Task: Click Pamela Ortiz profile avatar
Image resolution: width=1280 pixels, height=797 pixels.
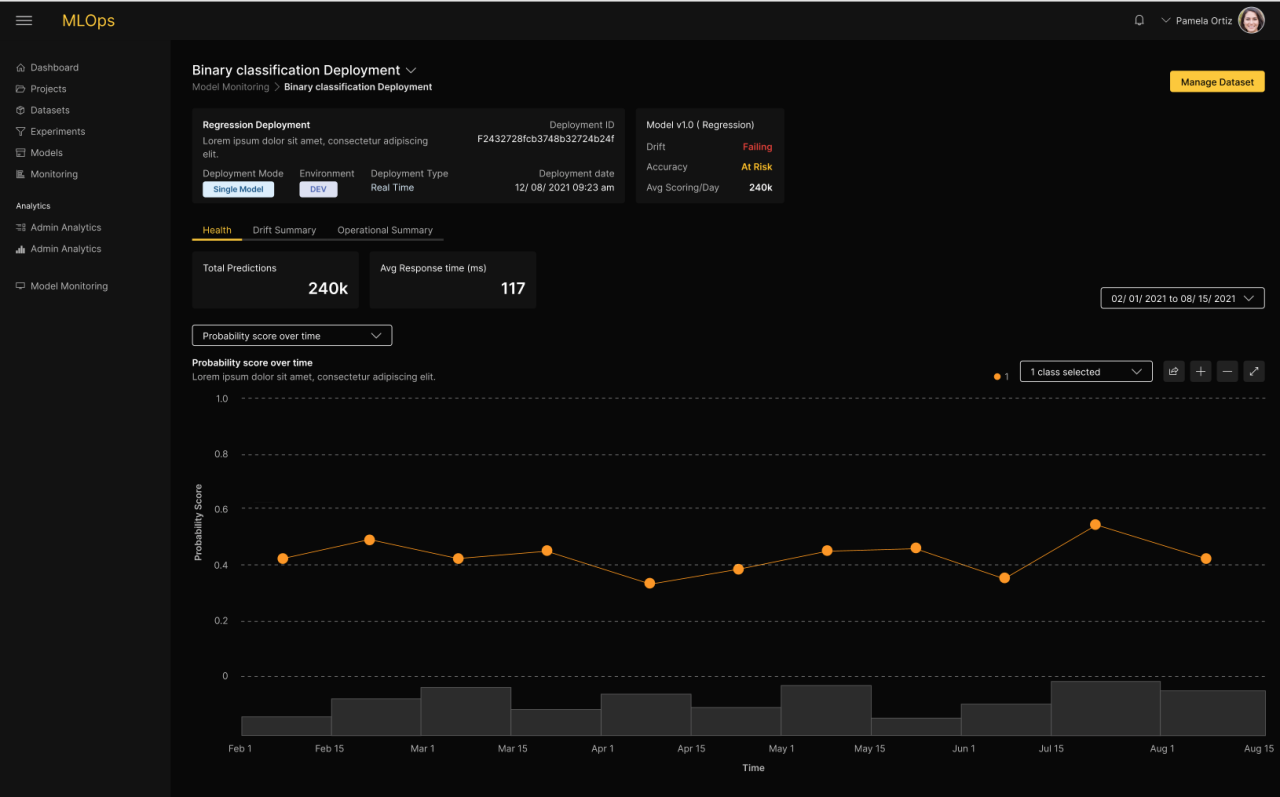Action: pyautogui.click(x=1251, y=21)
